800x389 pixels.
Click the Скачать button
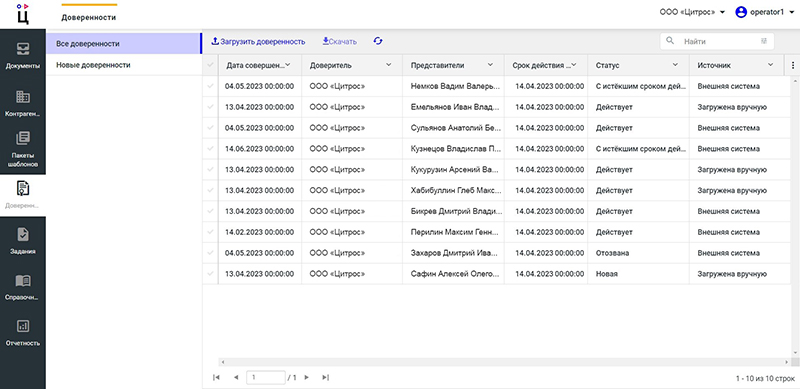339,41
